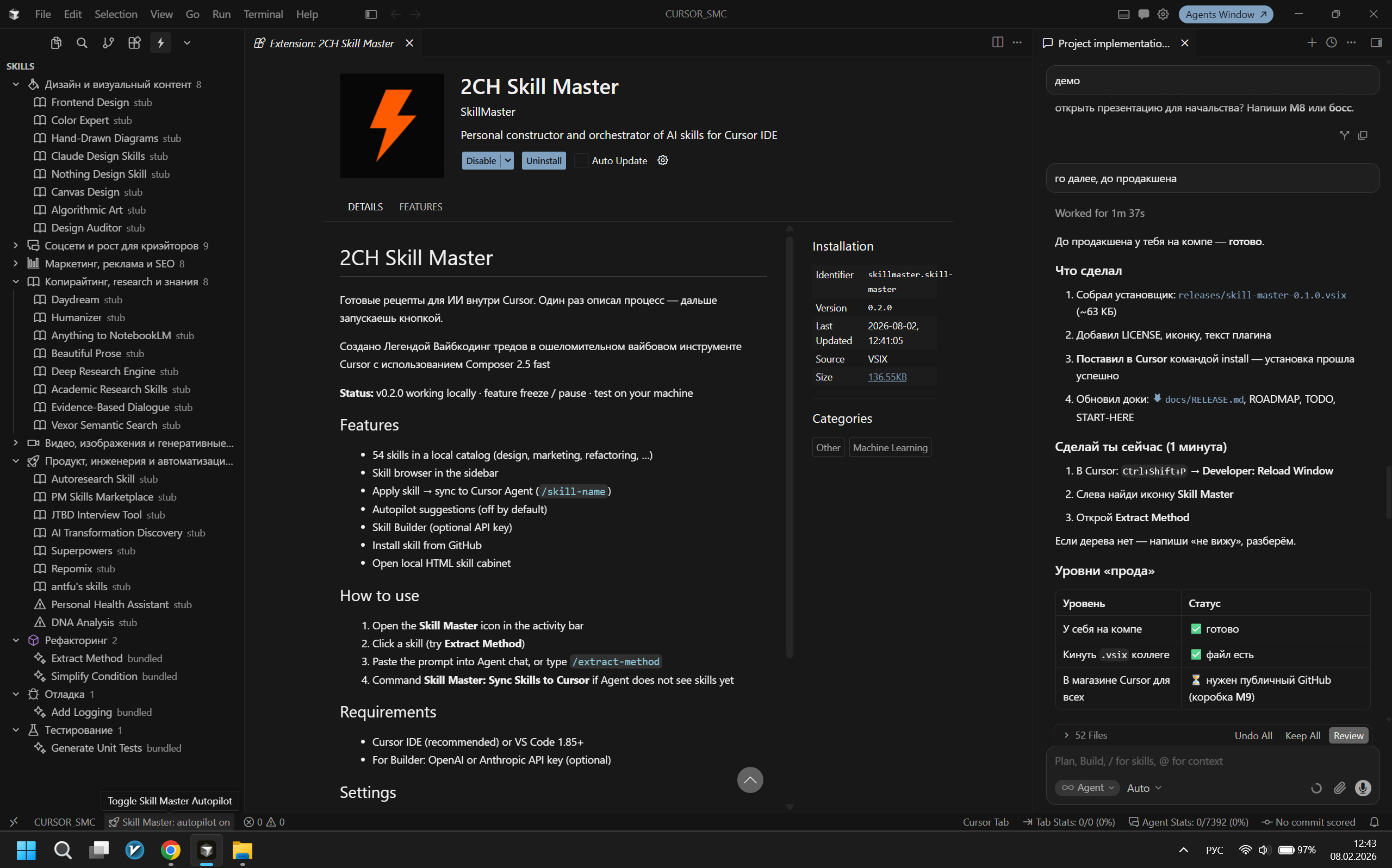Click the Disable button
The image size is (1392, 868).
pos(481,161)
